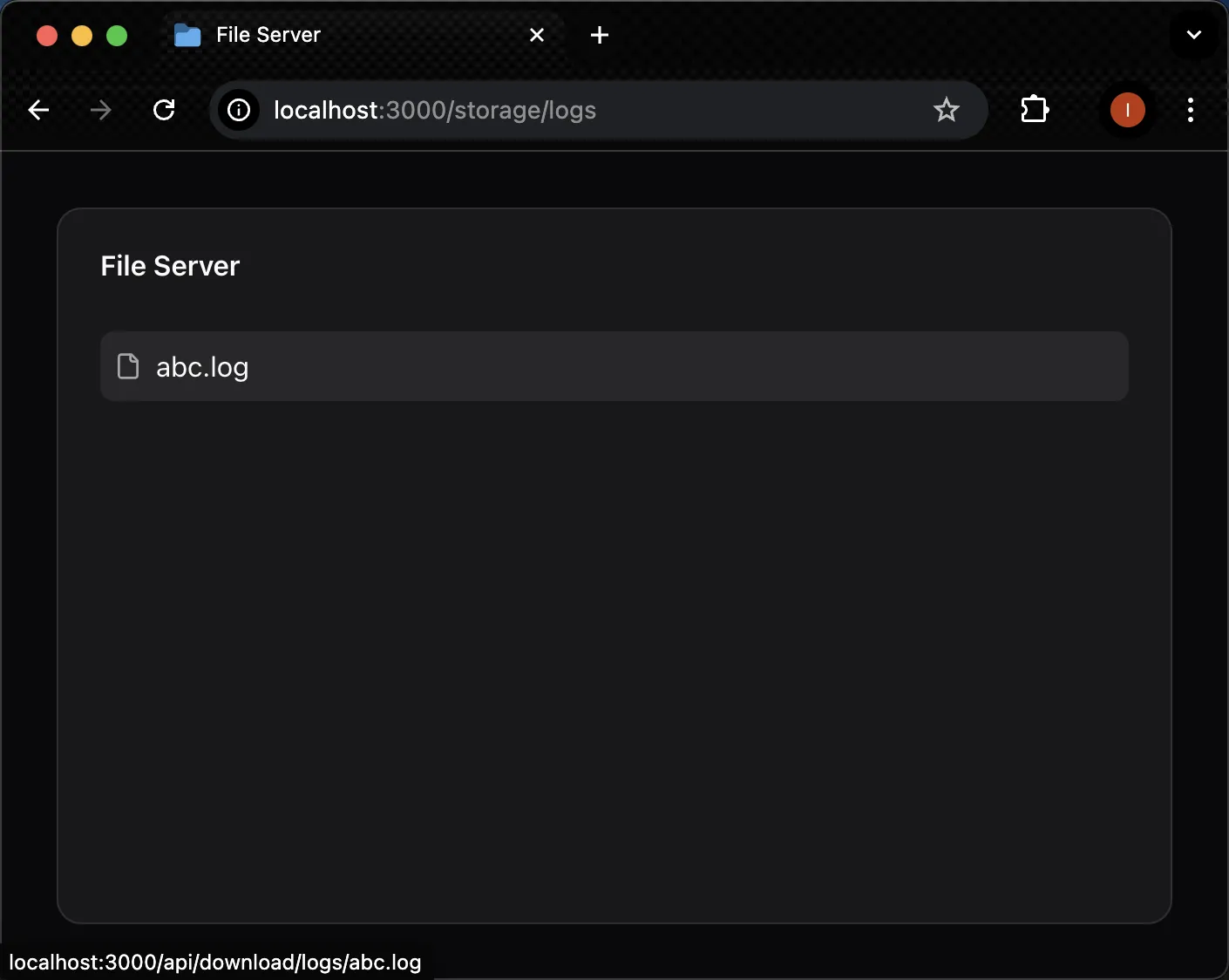
Task: Reload the File Server page
Action: [164, 110]
